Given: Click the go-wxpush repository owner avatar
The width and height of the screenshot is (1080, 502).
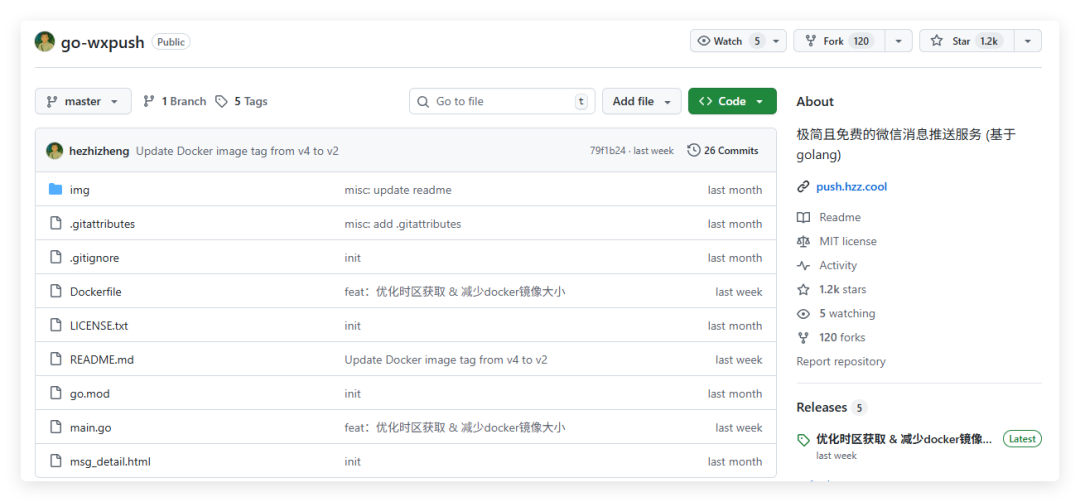Looking at the screenshot, I should [x=45, y=42].
